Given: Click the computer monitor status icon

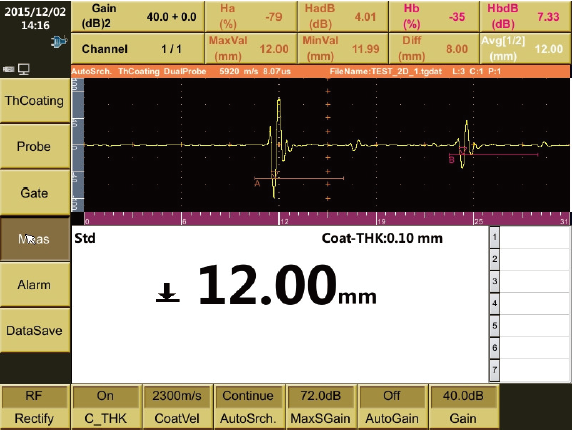Looking at the screenshot, I should (24, 69).
